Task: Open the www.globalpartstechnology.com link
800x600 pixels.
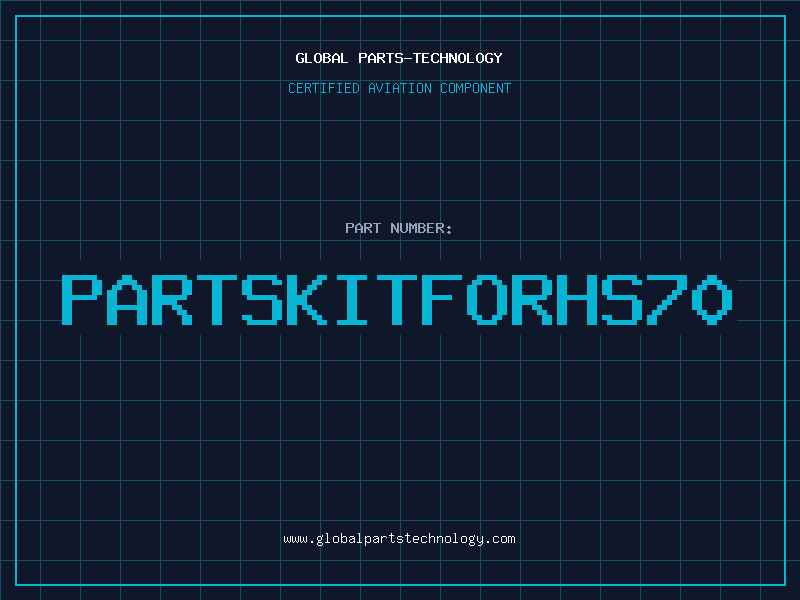Action: (x=399, y=539)
